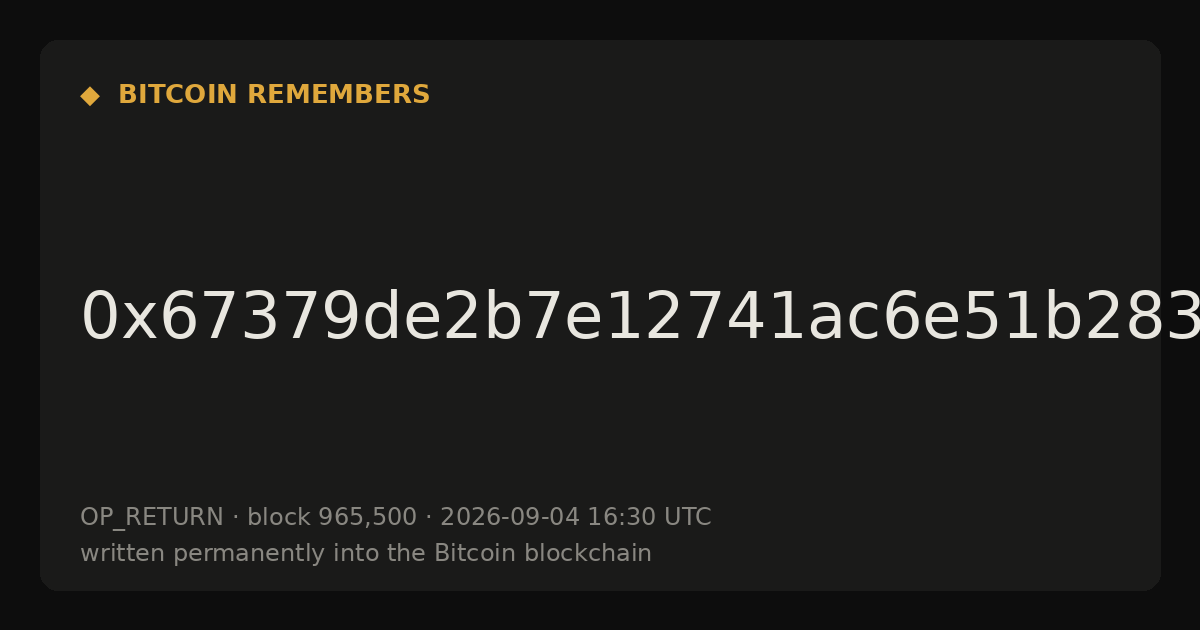Click the OP_RETURN label
Image resolution: width=1200 pixels, height=630 pixels.
(152, 518)
